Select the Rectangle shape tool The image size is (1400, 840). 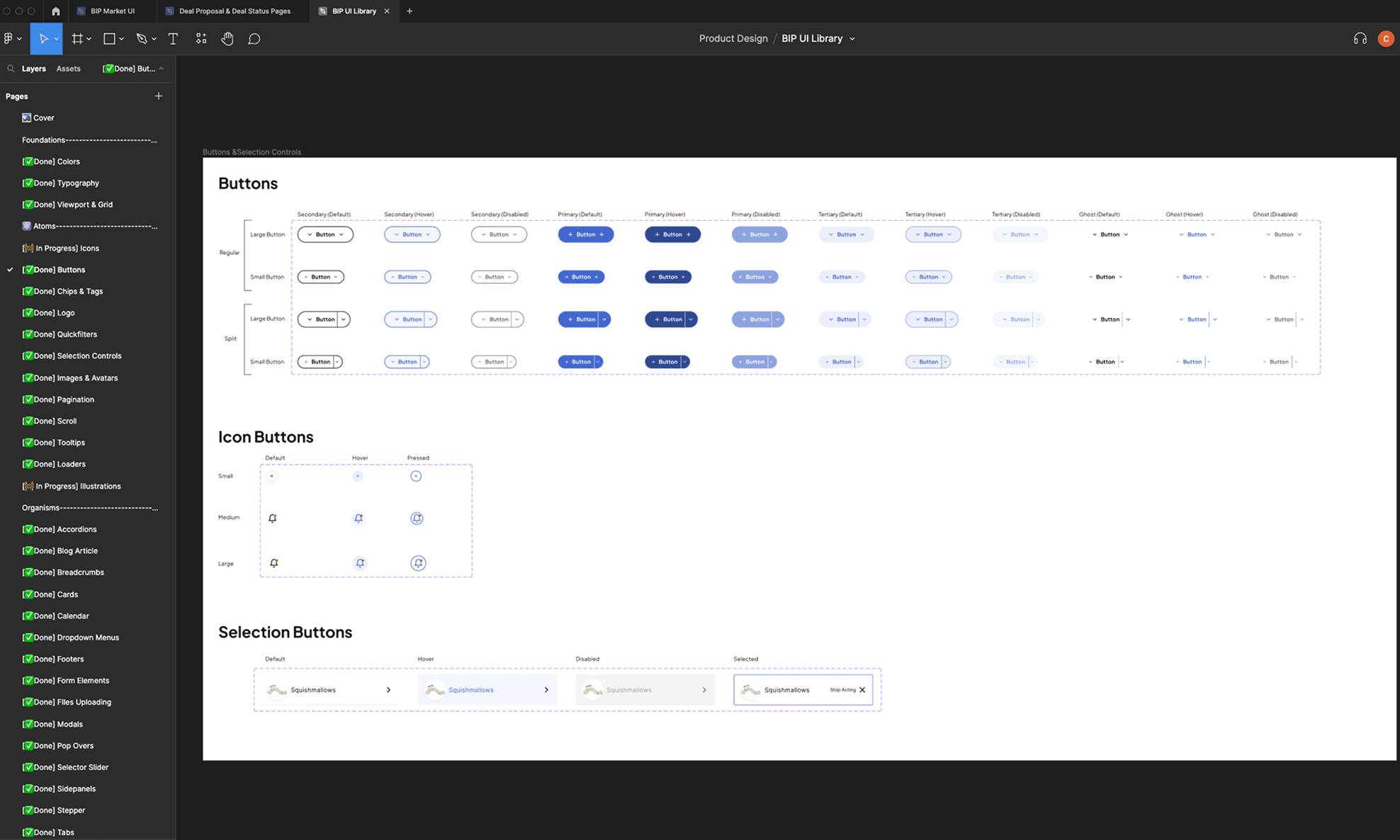(x=109, y=39)
